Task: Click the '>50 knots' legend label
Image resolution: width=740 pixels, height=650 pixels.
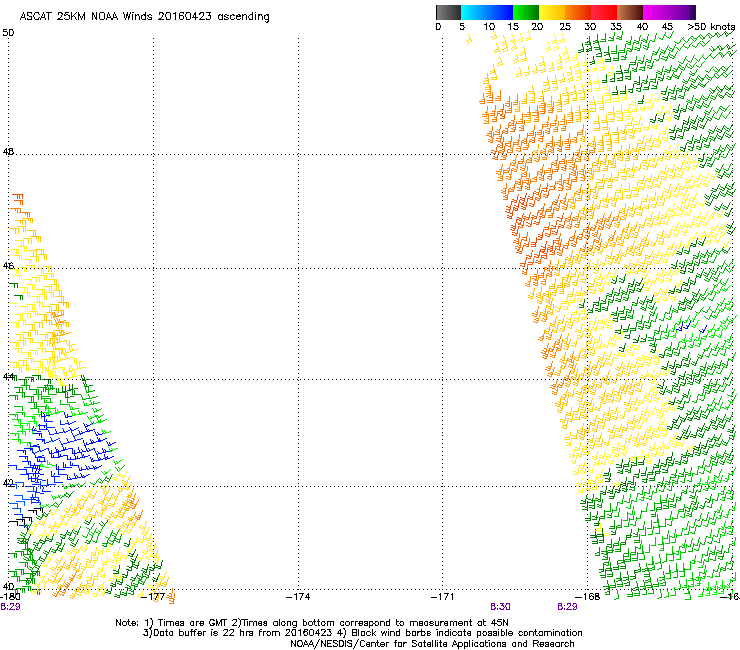Action: pyautogui.click(x=711, y=27)
